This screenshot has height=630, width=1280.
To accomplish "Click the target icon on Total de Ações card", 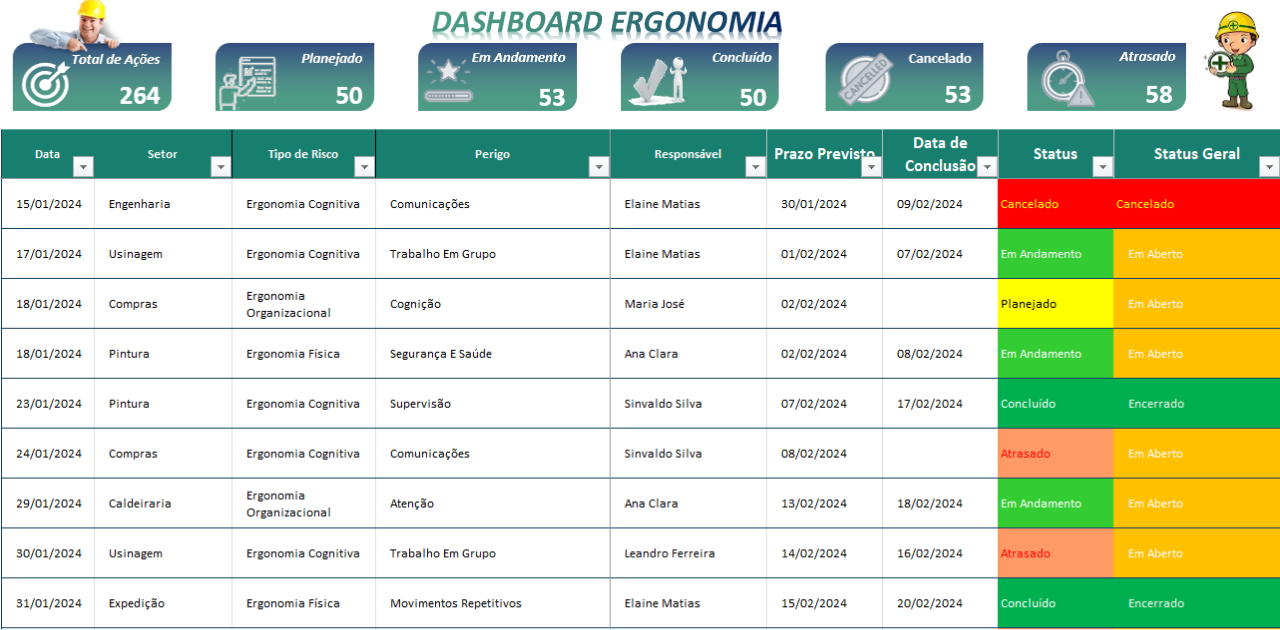I will click(43, 85).
